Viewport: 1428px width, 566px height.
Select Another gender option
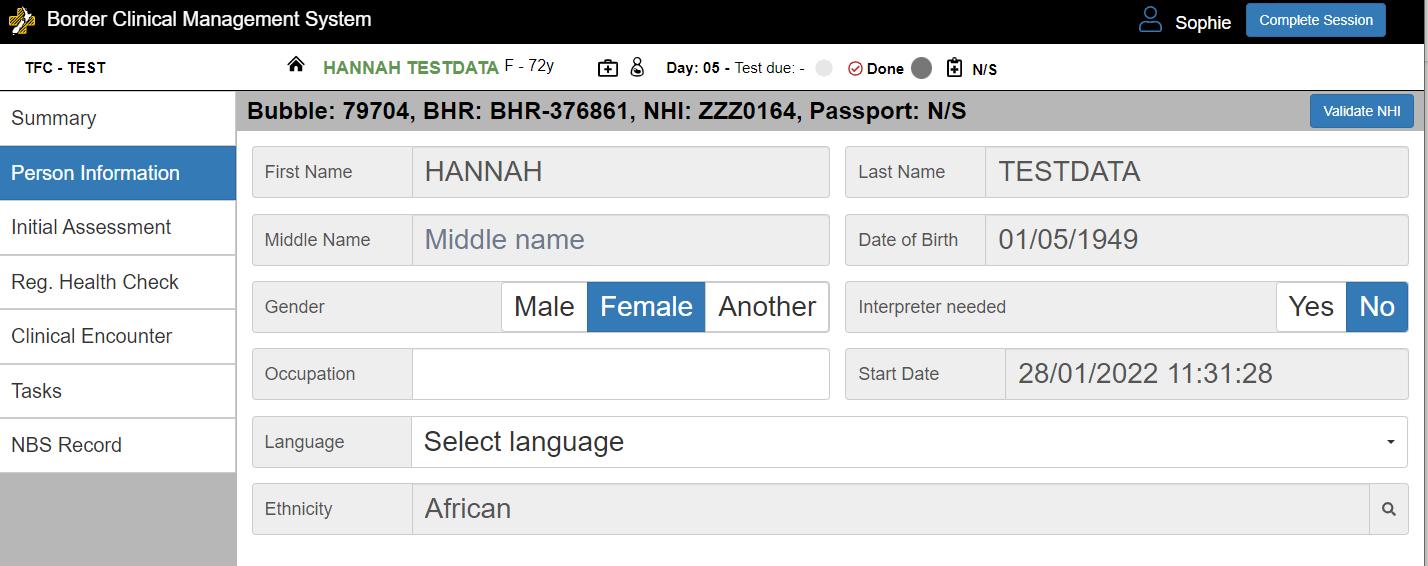coord(767,307)
